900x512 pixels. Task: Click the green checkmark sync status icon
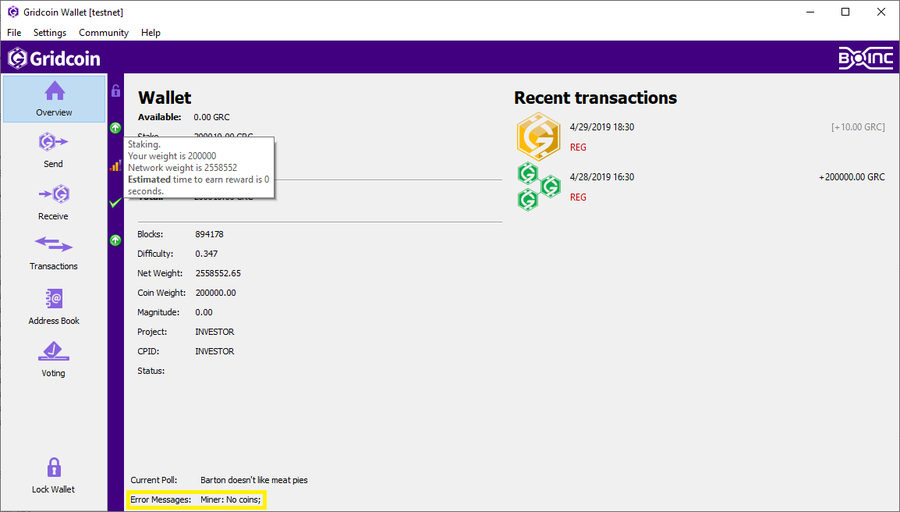click(115, 203)
